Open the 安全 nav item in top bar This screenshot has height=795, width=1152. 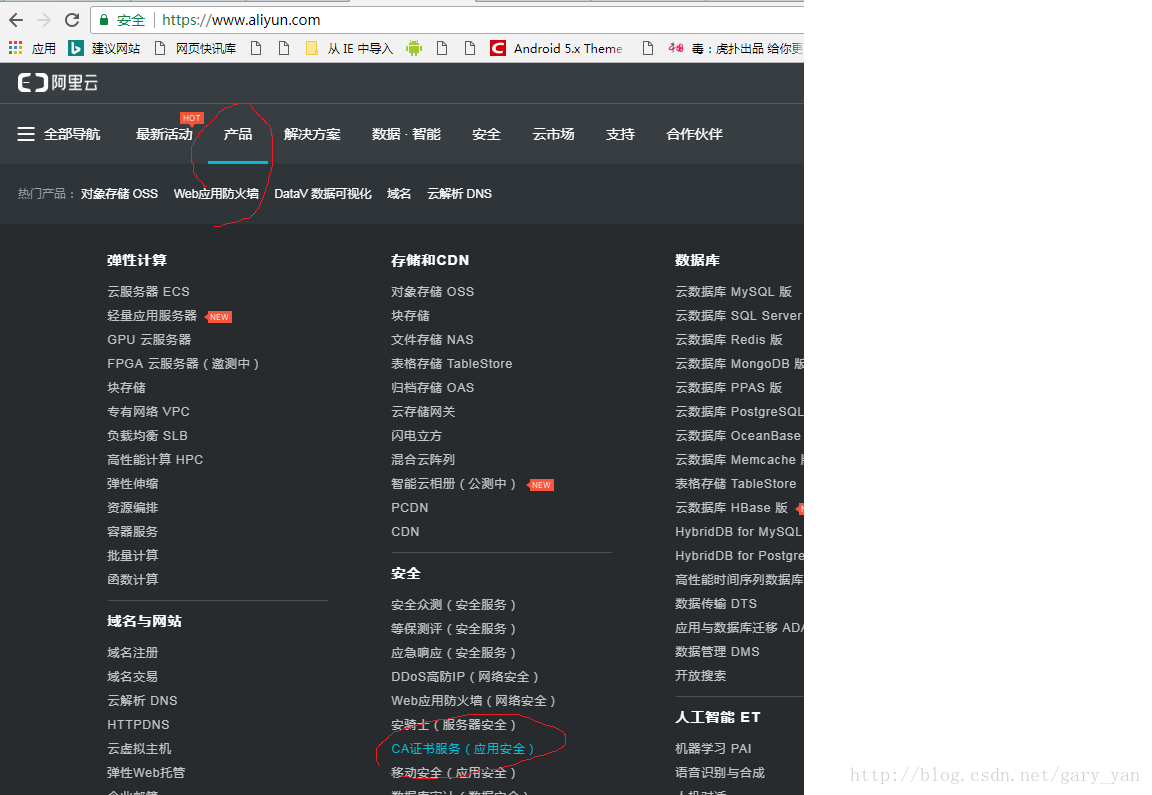[486, 134]
